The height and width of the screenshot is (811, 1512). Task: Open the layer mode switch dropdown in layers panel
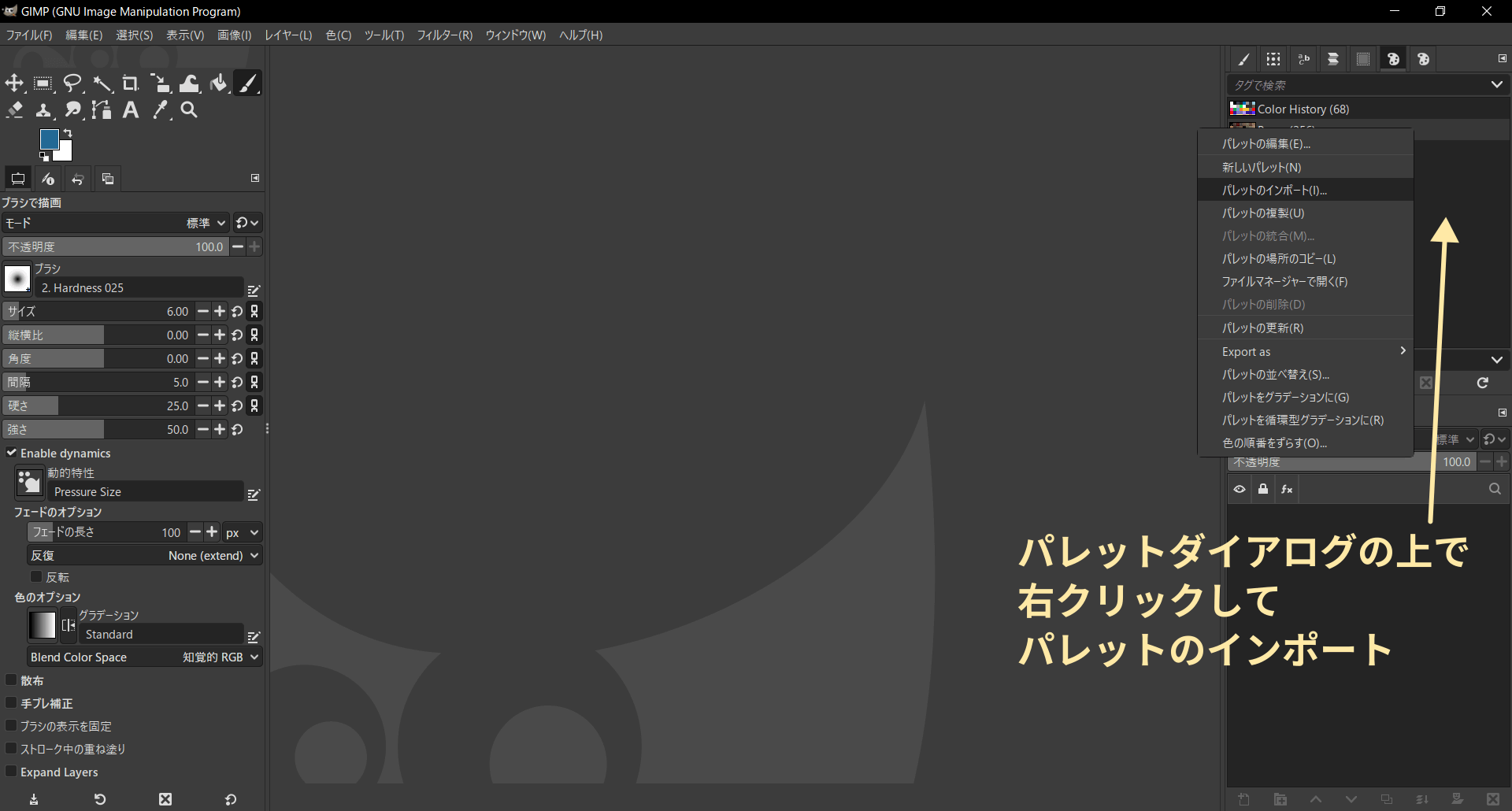[1494, 439]
